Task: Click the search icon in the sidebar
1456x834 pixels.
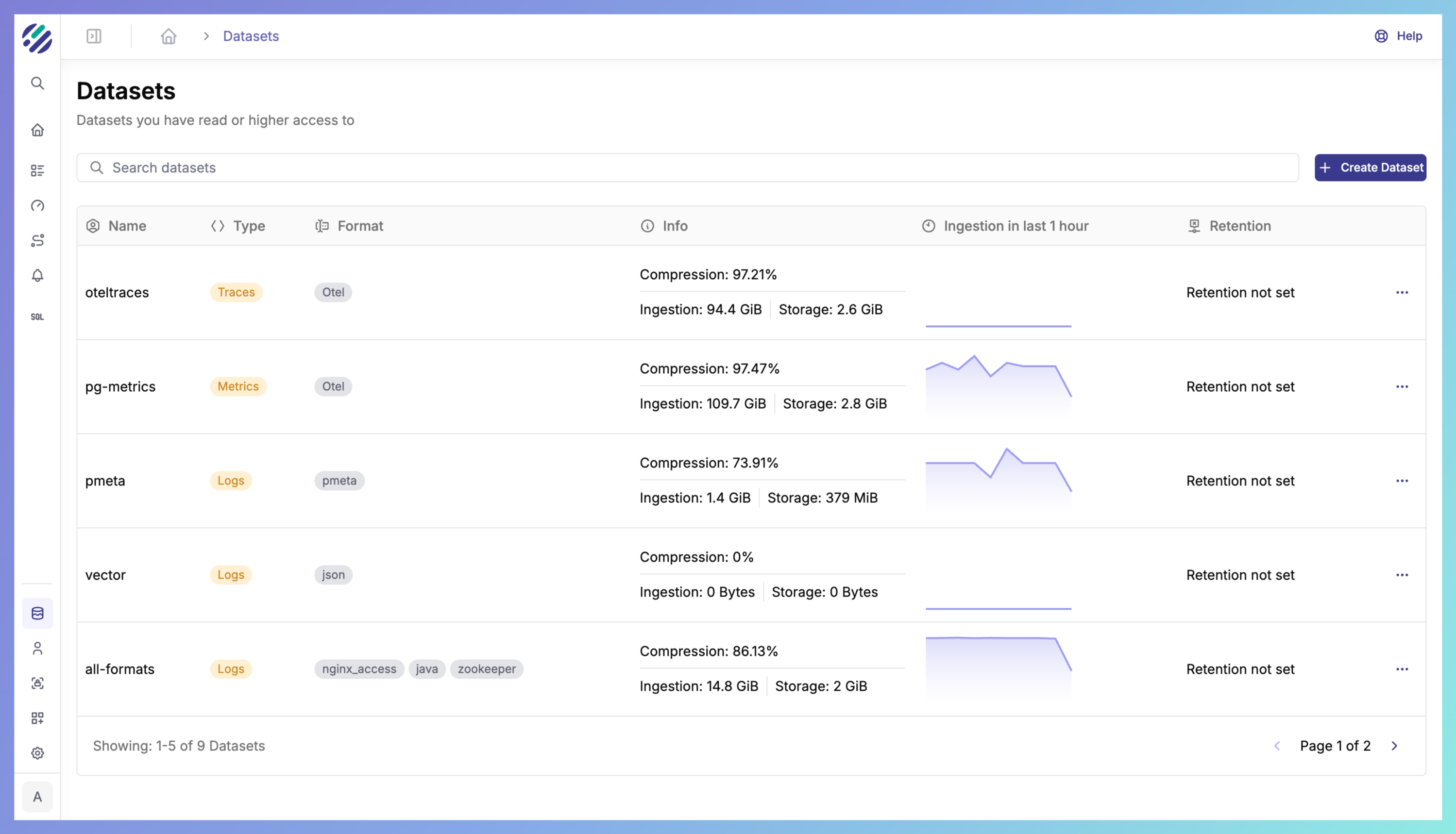Action: [37, 83]
